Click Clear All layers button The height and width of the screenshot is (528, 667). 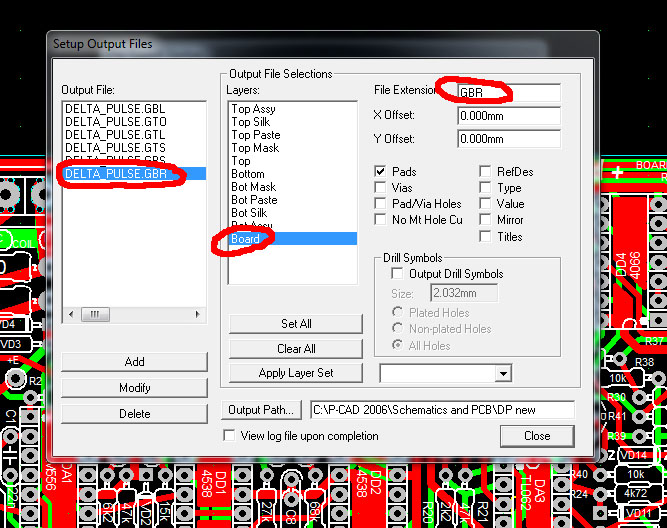click(296, 348)
